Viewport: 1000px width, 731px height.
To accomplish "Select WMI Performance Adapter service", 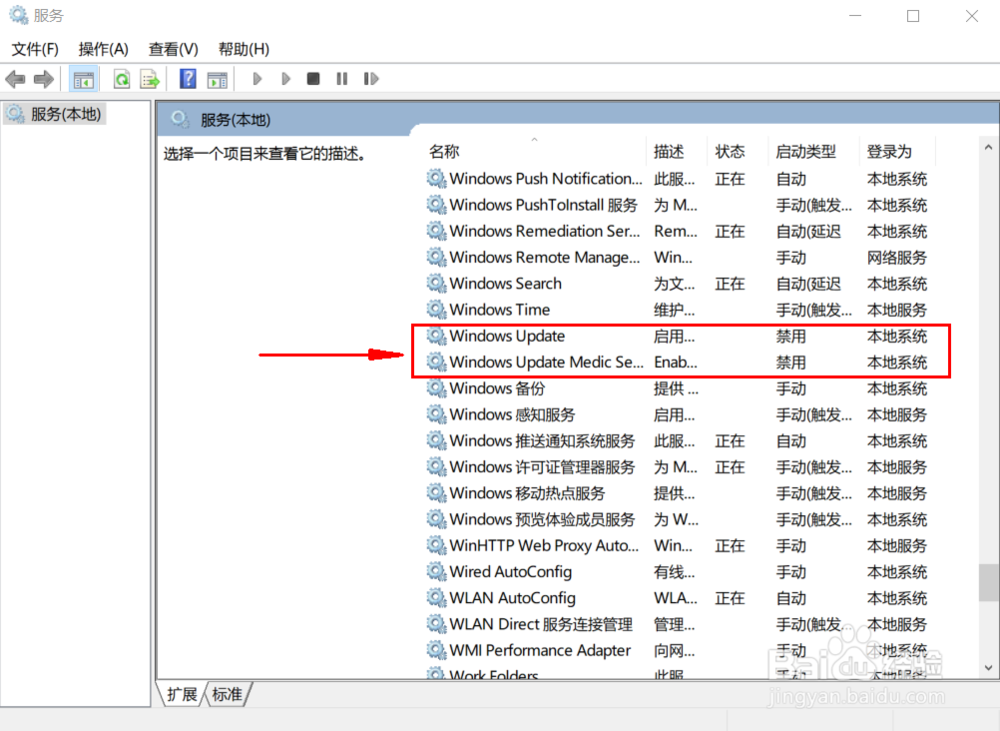I will point(540,650).
